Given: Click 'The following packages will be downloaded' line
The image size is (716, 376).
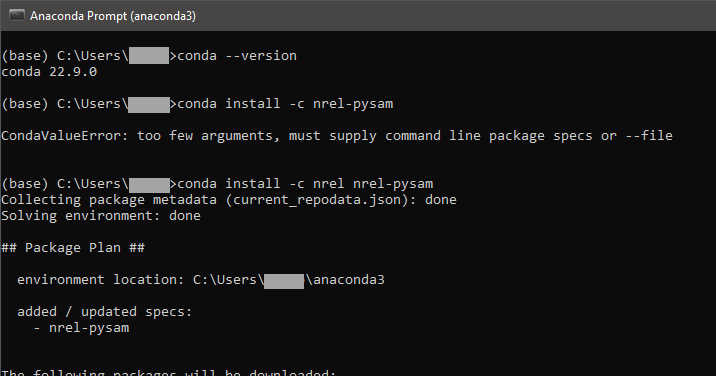Looking at the screenshot, I should (x=168, y=372).
